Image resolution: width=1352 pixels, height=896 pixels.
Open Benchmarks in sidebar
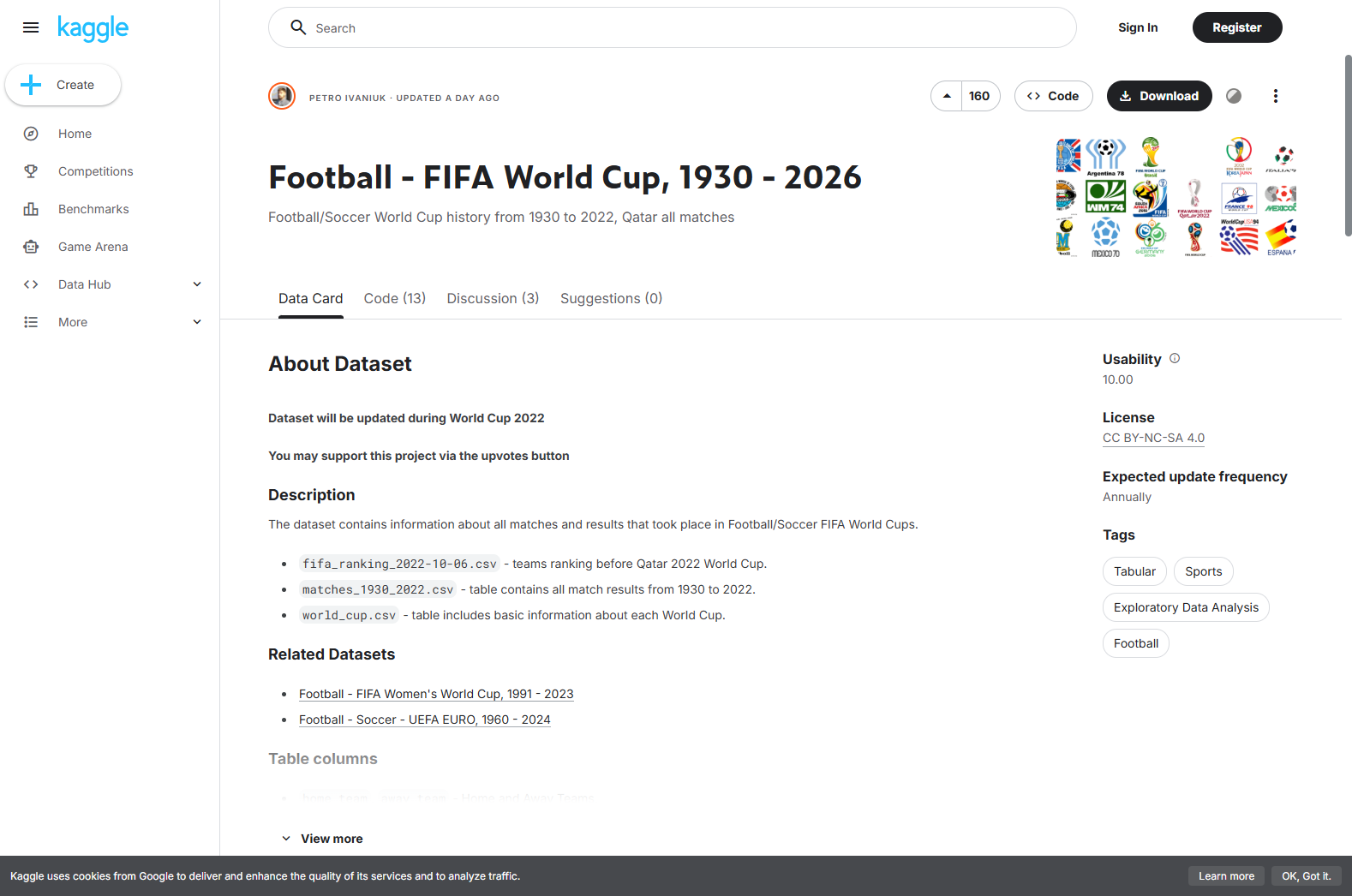[x=93, y=209]
